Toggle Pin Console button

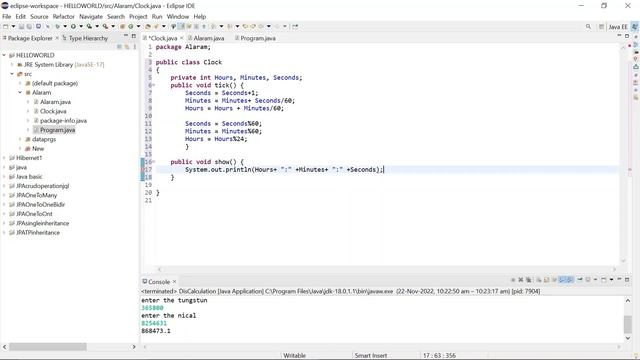[580, 280]
